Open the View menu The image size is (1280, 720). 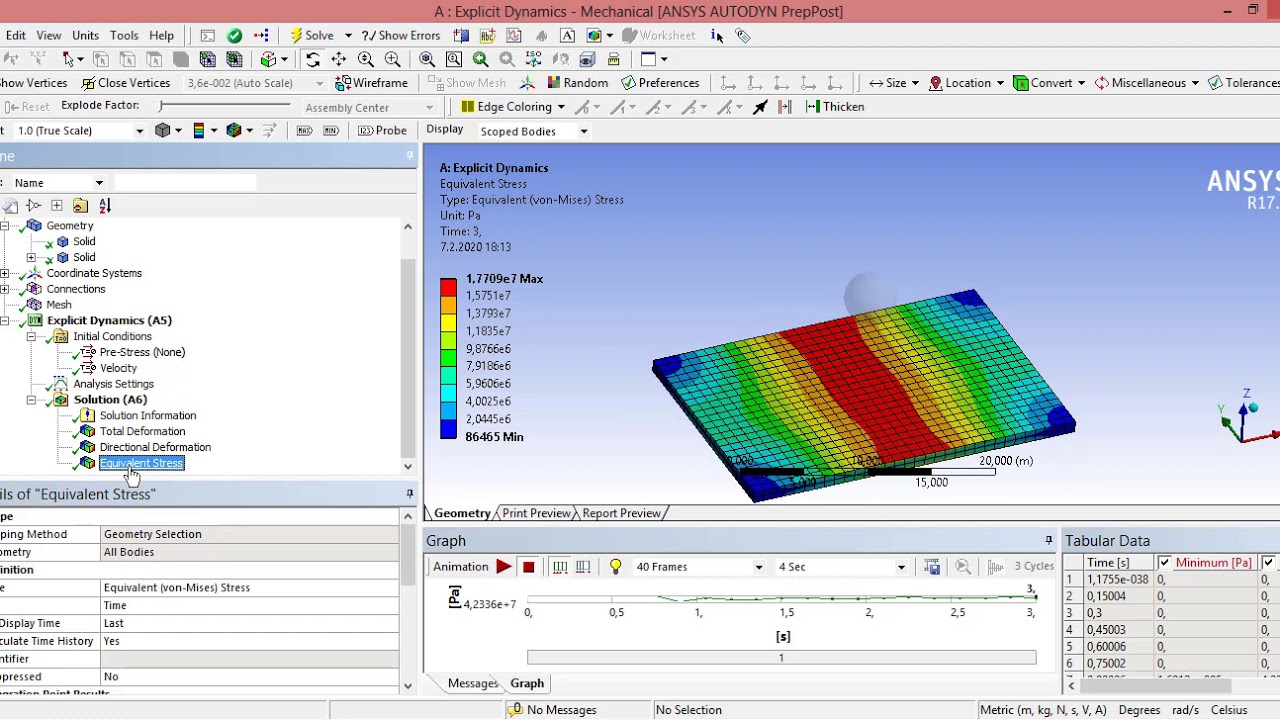pyautogui.click(x=48, y=35)
